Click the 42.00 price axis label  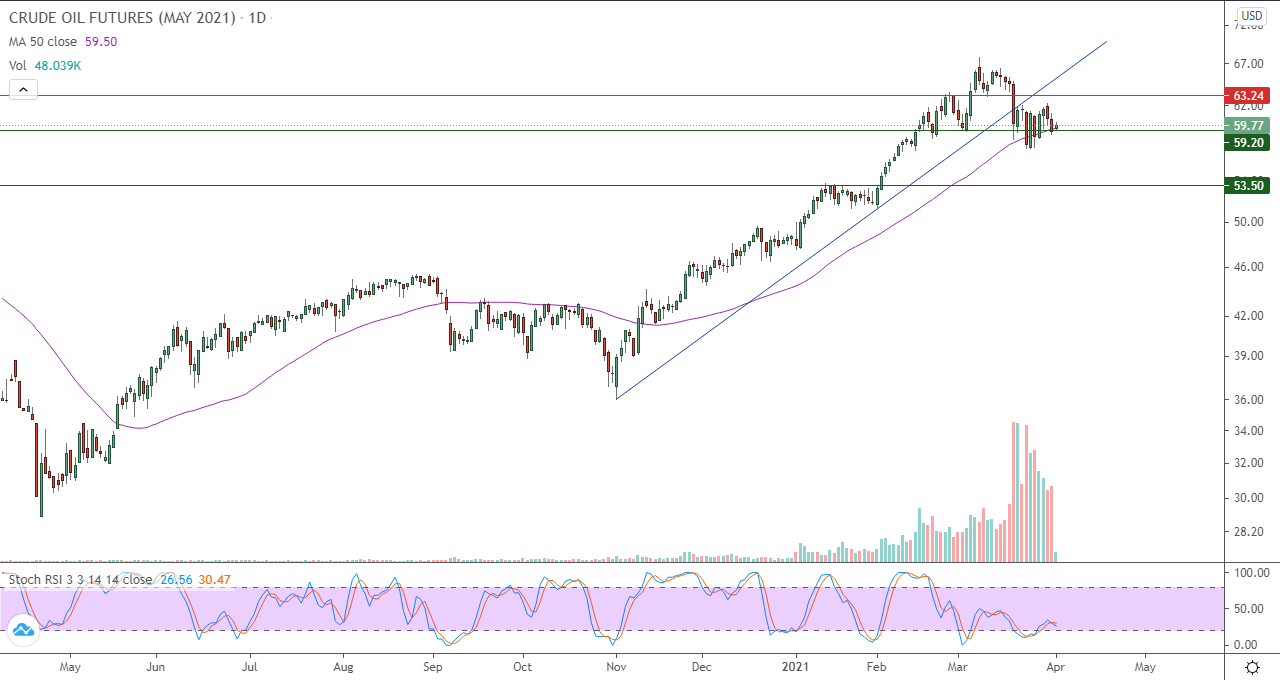pos(1250,315)
